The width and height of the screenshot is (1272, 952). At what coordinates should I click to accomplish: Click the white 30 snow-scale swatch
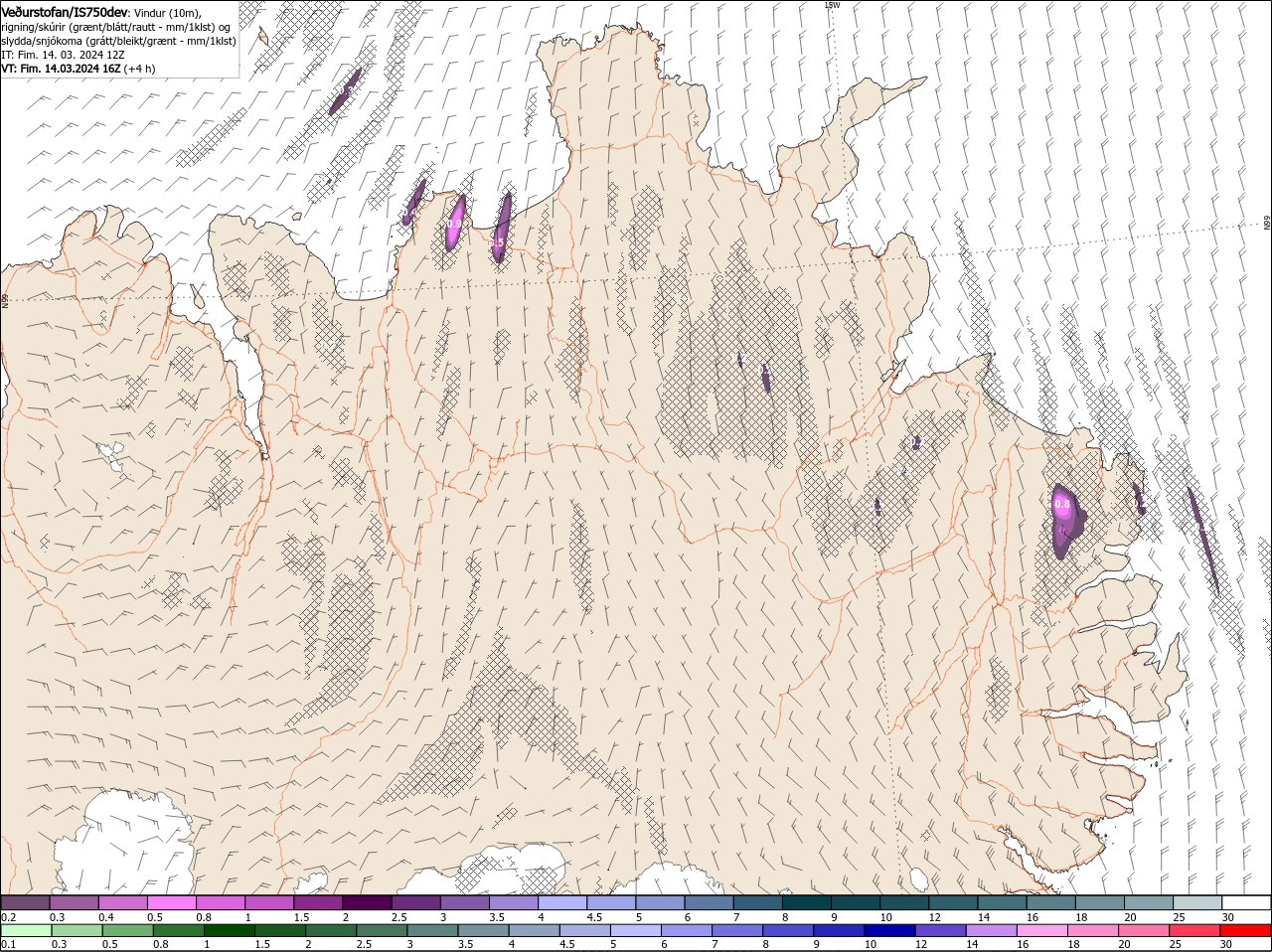tap(1246, 902)
